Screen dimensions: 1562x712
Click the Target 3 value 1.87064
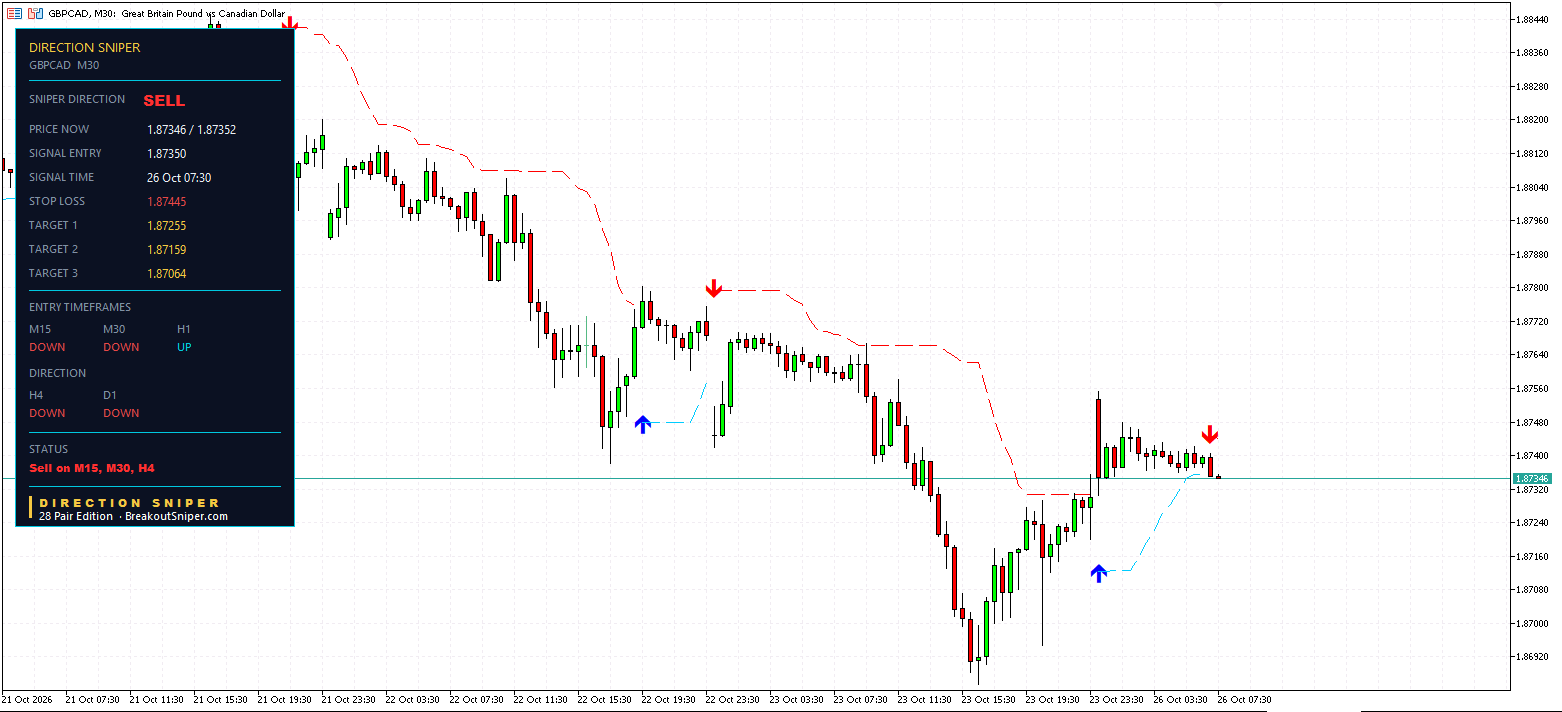(x=166, y=273)
